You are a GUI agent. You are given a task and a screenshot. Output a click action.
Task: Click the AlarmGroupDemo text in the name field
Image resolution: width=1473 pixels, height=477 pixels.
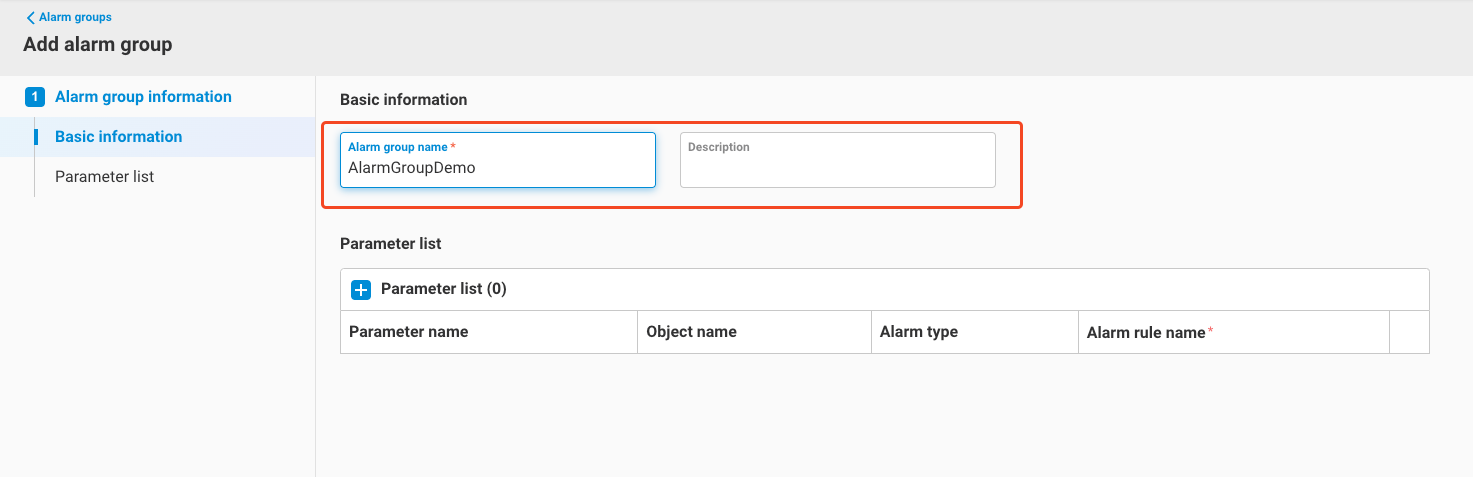411,168
